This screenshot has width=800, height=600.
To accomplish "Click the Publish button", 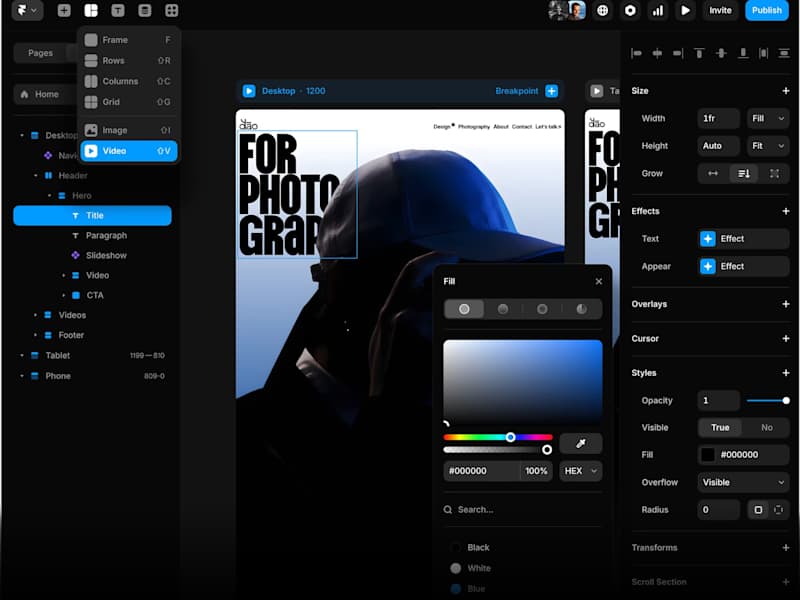I will pyautogui.click(x=766, y=10).
